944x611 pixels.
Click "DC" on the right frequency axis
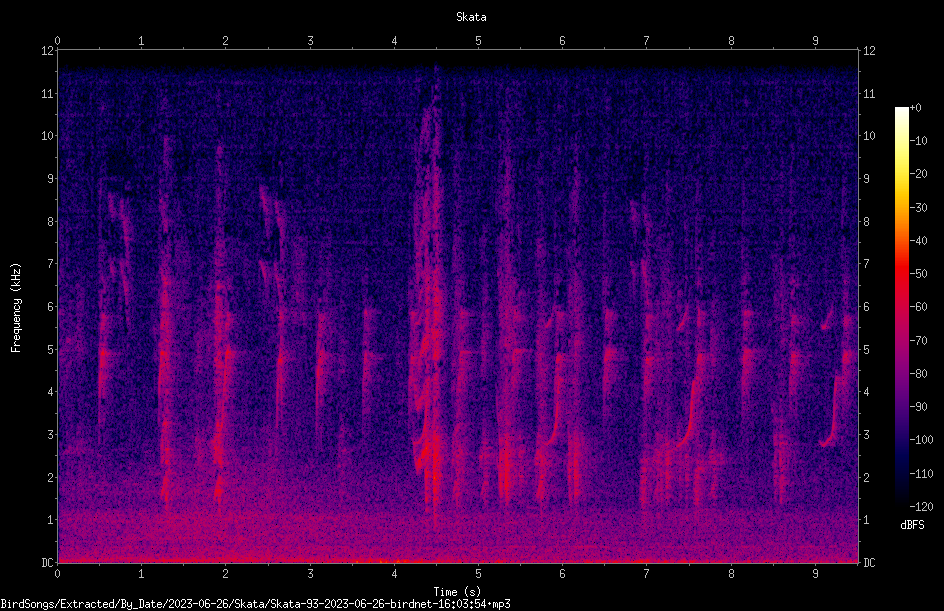(x=869, y=563)
